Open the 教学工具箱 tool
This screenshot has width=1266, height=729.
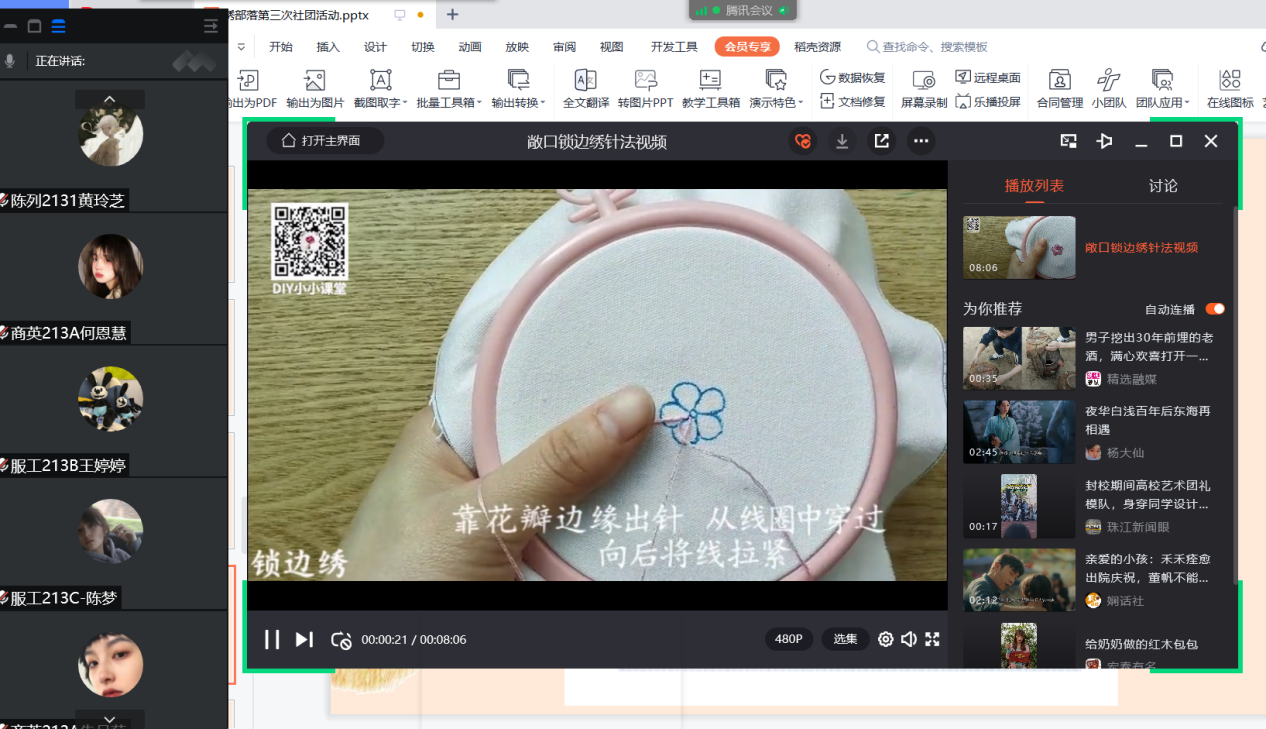pos(711,89)
